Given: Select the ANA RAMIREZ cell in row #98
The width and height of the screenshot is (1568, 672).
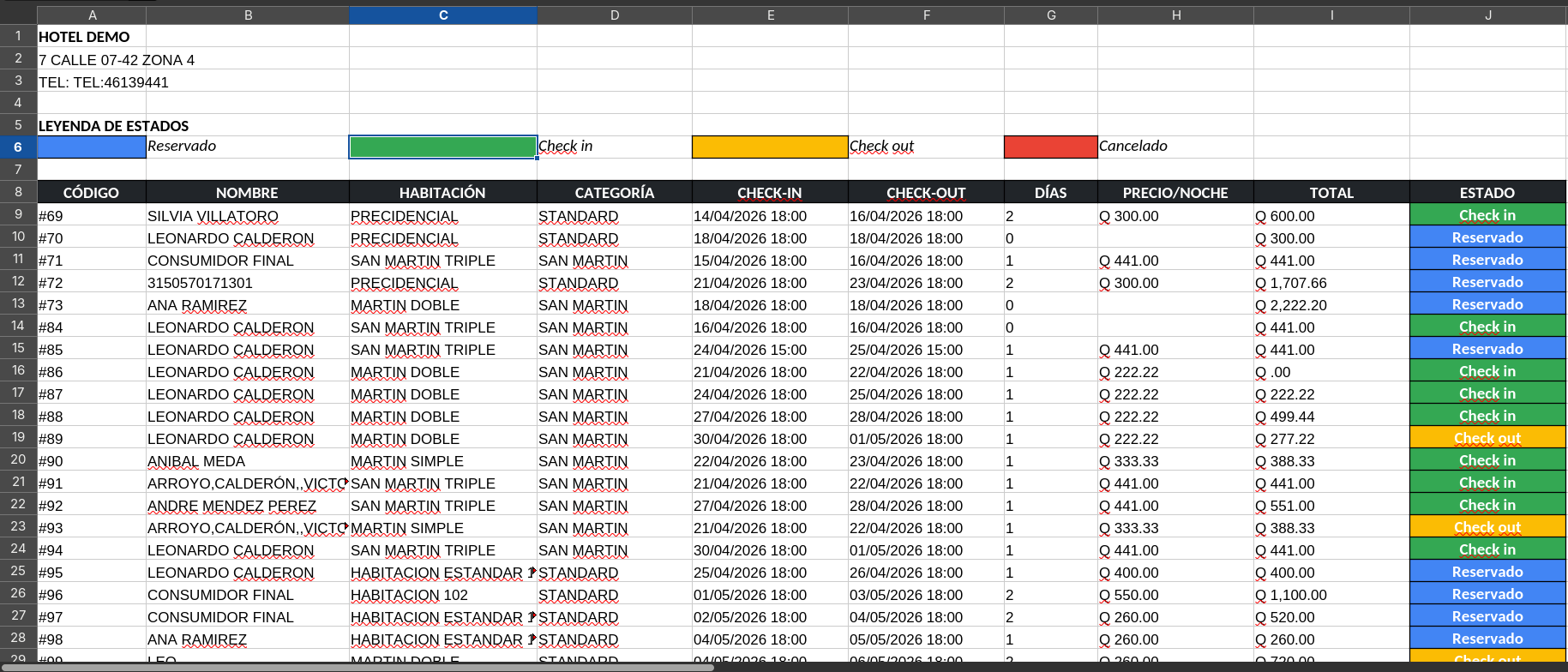Looking at the screenshot, I should click(x=248, y=639).
